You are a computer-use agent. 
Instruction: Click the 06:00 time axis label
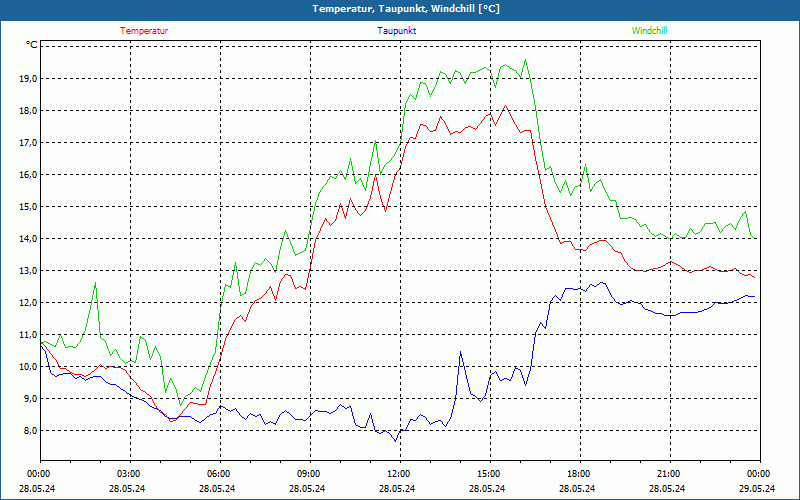(x=218, y=474)
